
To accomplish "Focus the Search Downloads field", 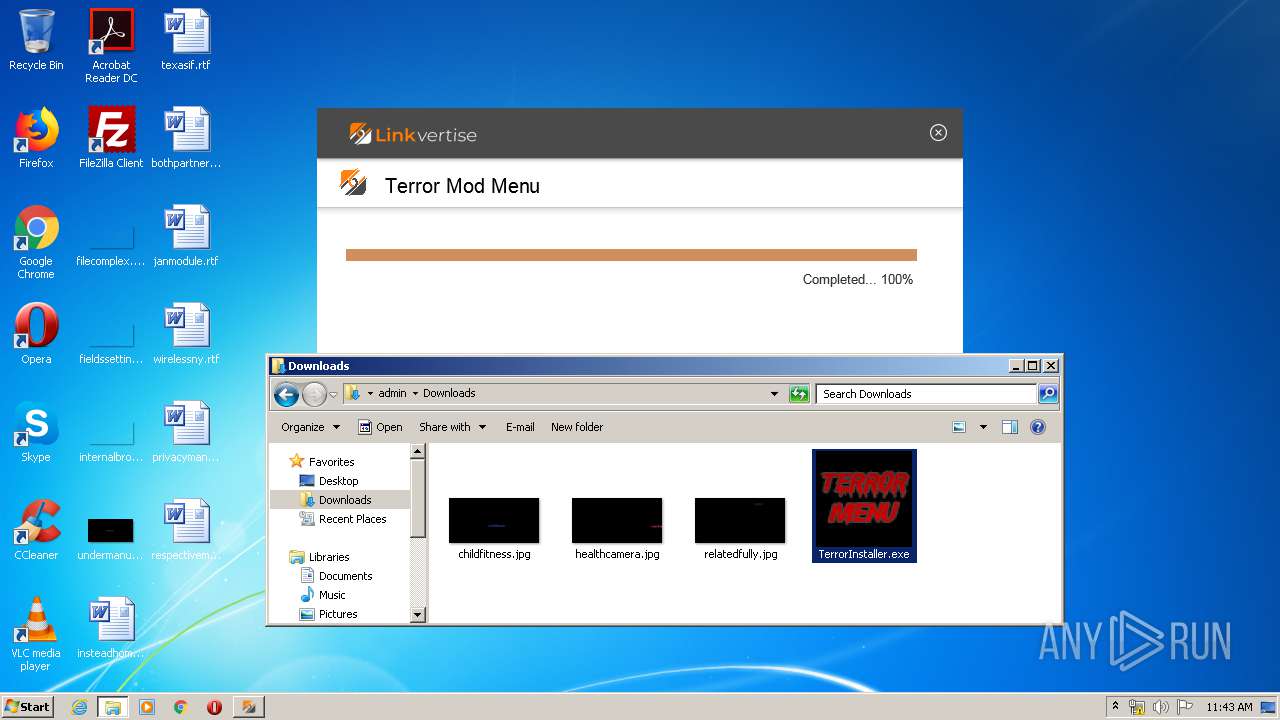I will (927, 394).
